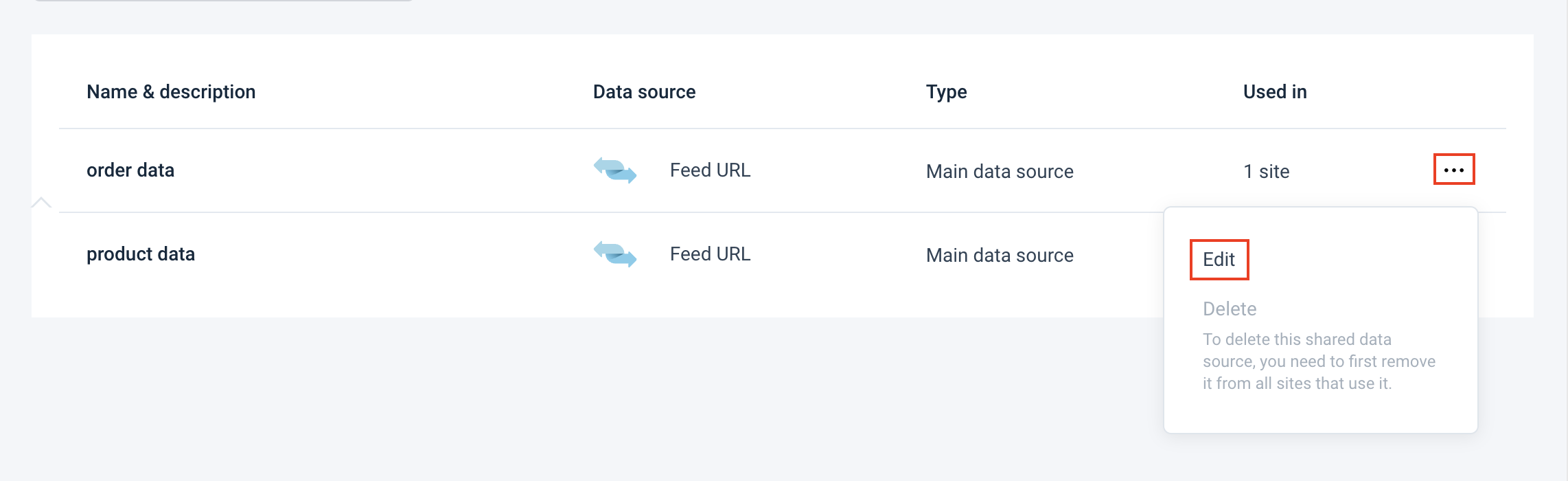
Task: Open the three-dots menu for order data
Action: (1453, 170)
